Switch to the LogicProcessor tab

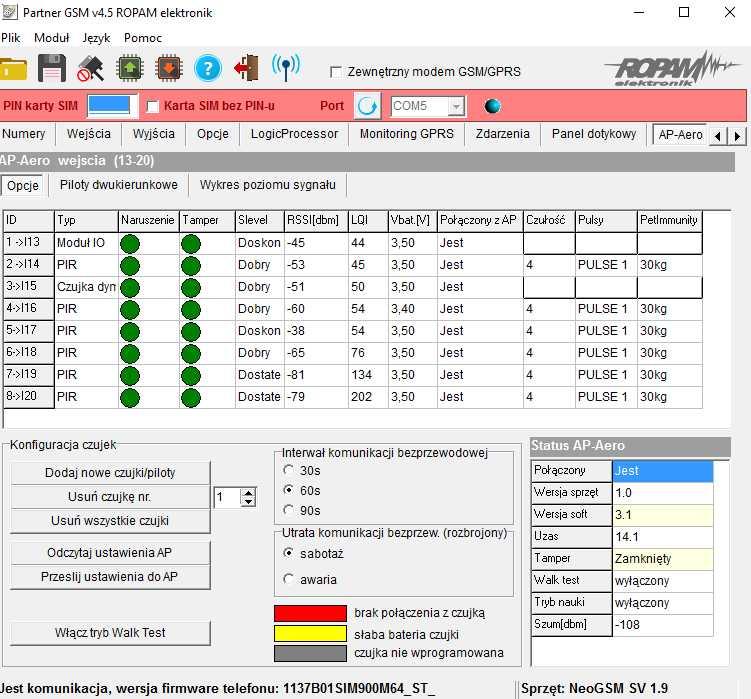click(x=294, y=134)
